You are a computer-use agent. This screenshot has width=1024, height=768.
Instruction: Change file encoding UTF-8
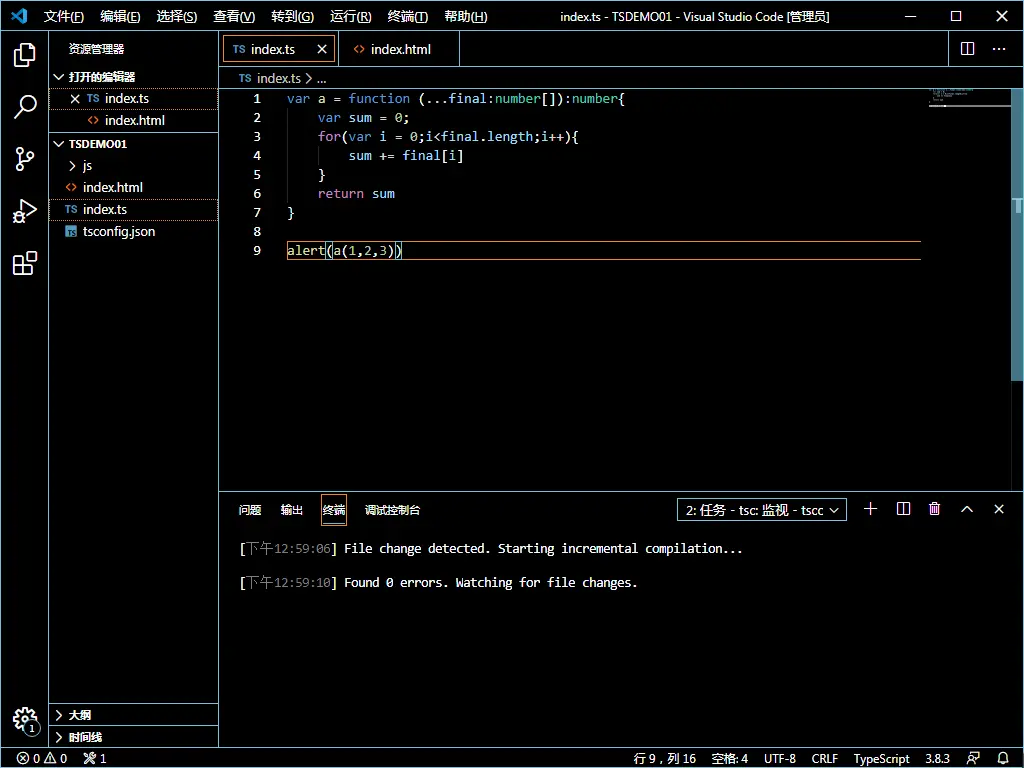[780, 758]
